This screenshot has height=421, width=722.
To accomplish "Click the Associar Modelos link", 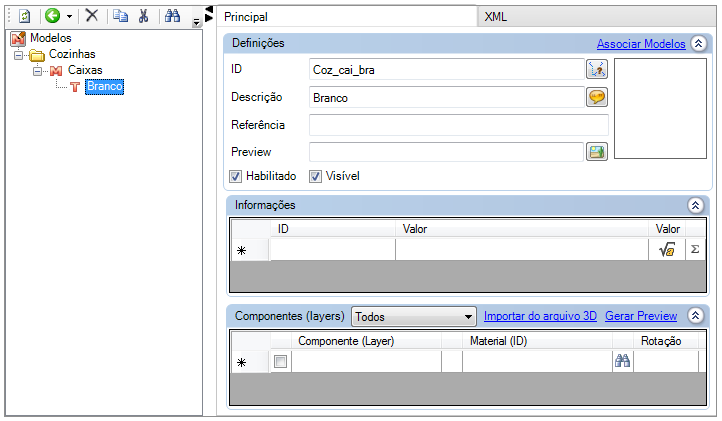I will [641, 44].
